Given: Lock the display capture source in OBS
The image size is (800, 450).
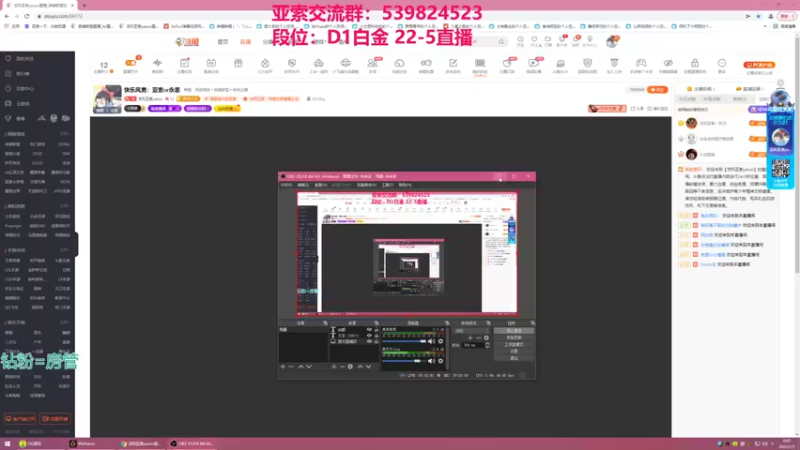Looking at the screenshot, I should pos(377,341).
